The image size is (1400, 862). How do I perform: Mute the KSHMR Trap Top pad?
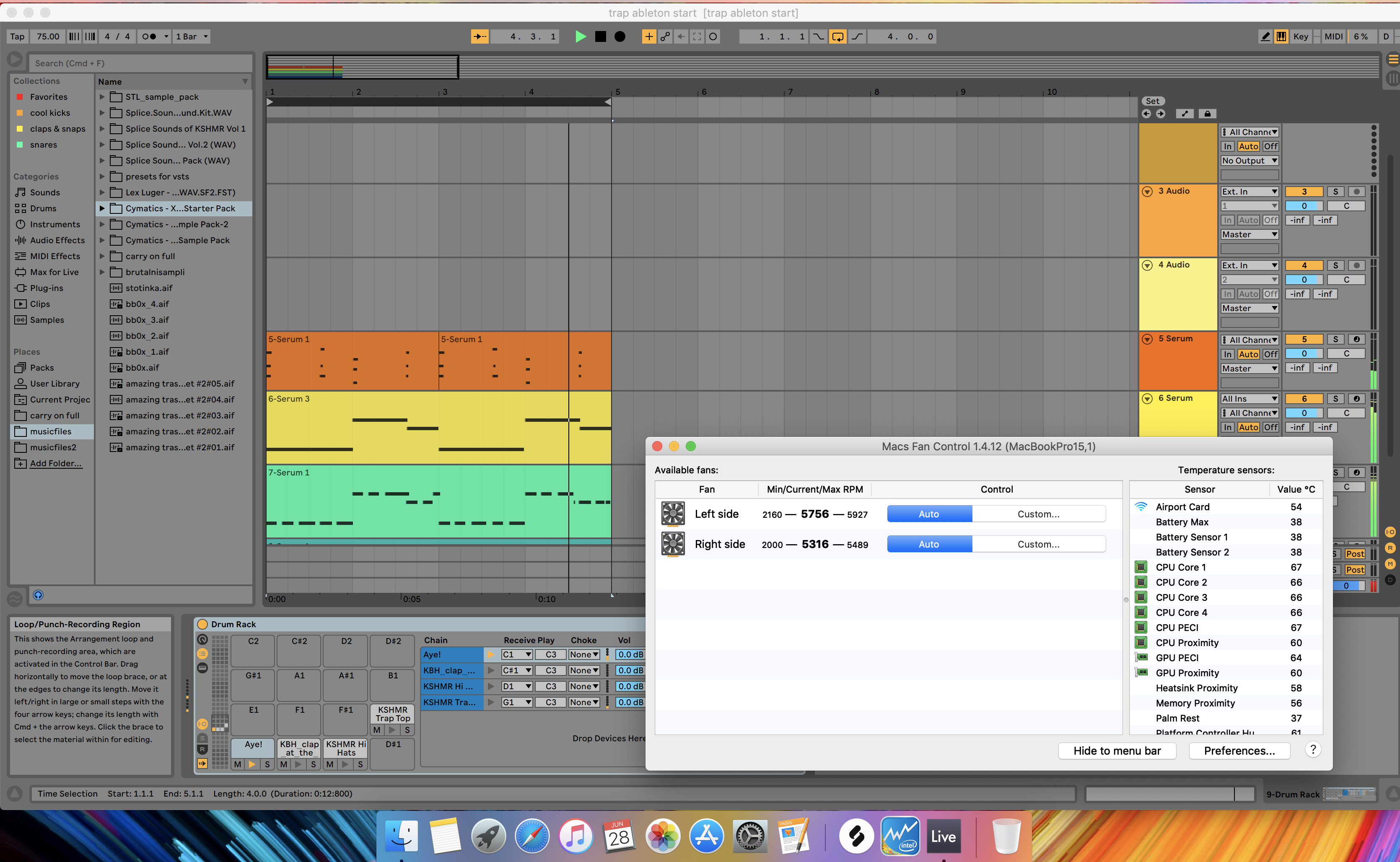(377, 730)
